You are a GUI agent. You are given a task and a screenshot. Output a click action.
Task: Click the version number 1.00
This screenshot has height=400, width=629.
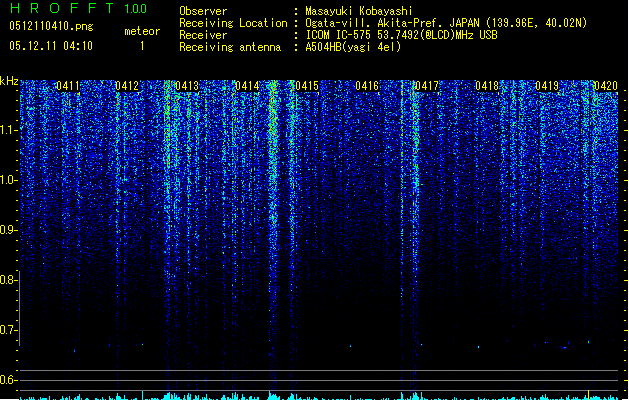tap(136, 8)
